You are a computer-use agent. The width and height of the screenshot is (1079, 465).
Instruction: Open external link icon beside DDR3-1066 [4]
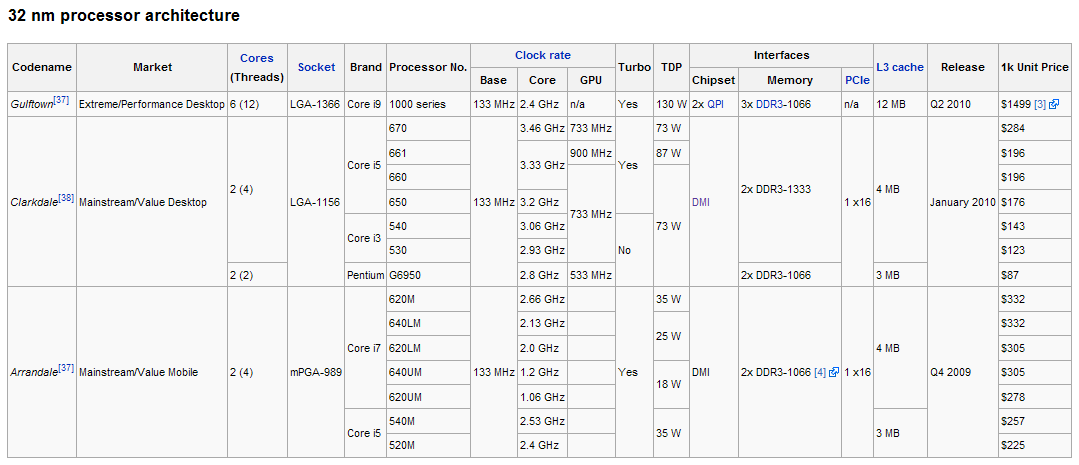coord(834,372)
